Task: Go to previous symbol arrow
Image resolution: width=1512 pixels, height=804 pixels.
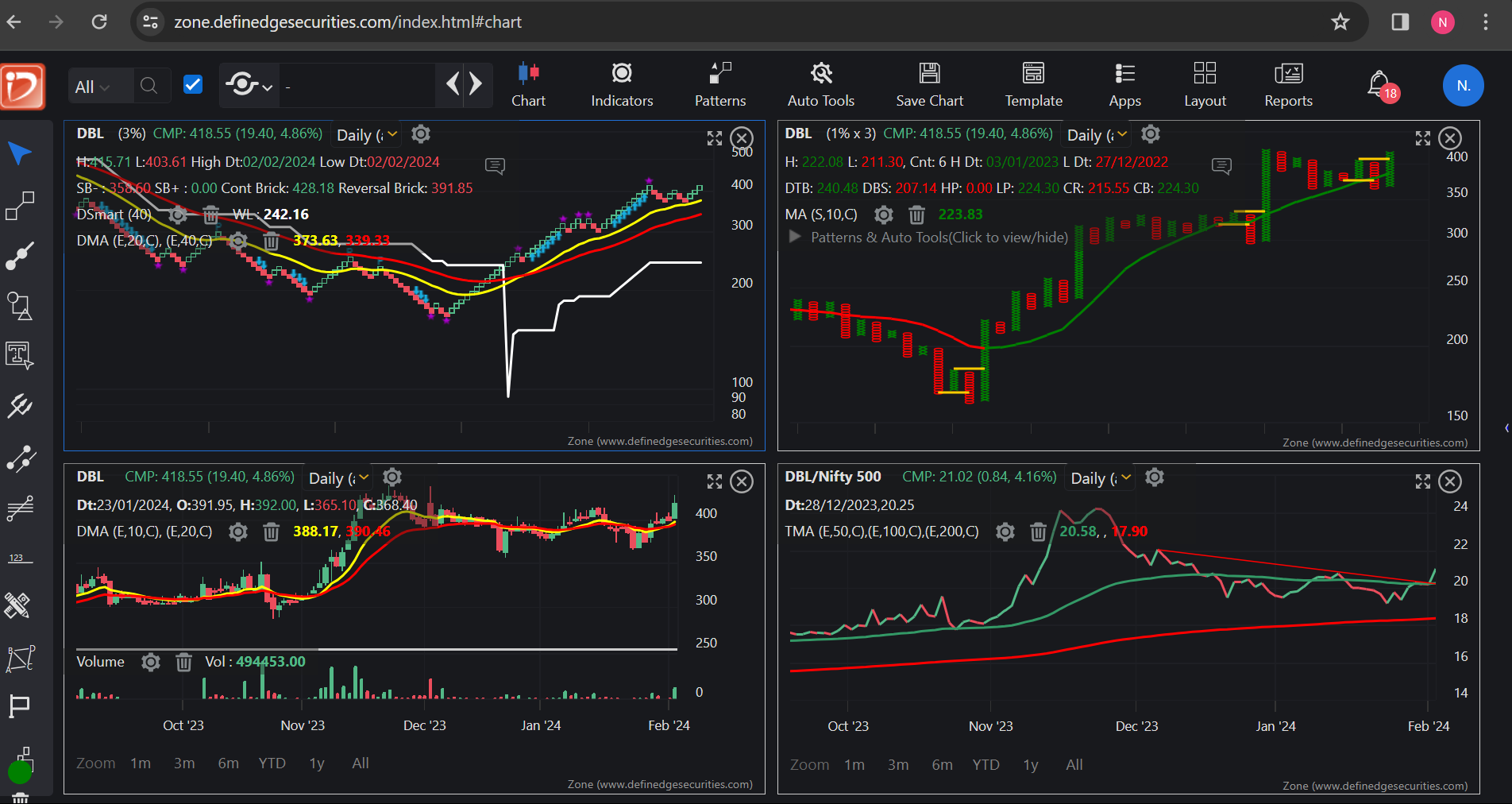Action: 453,83
